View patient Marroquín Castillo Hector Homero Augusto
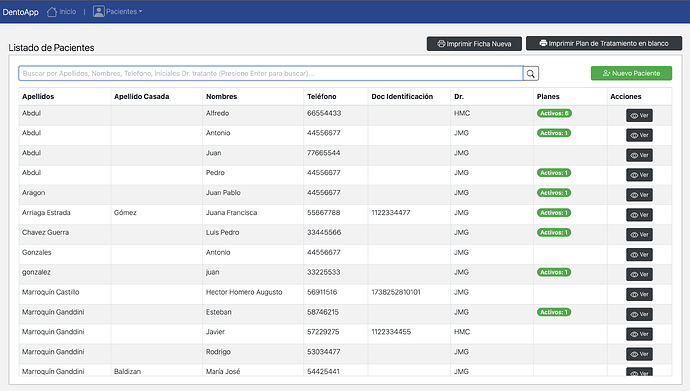 coord(639,294)
